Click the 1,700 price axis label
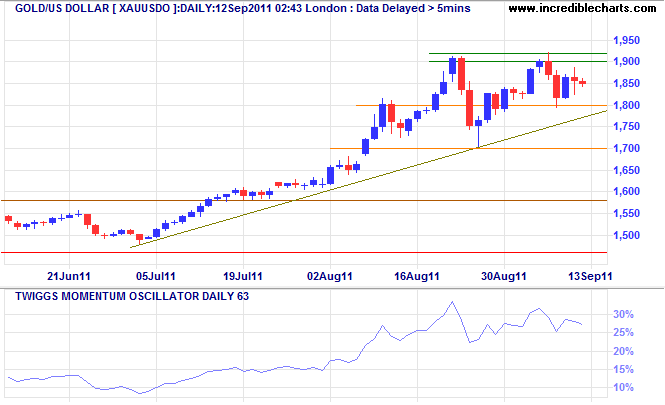The height and width of the screenshot is (405, 665). (x=626, y=148)
